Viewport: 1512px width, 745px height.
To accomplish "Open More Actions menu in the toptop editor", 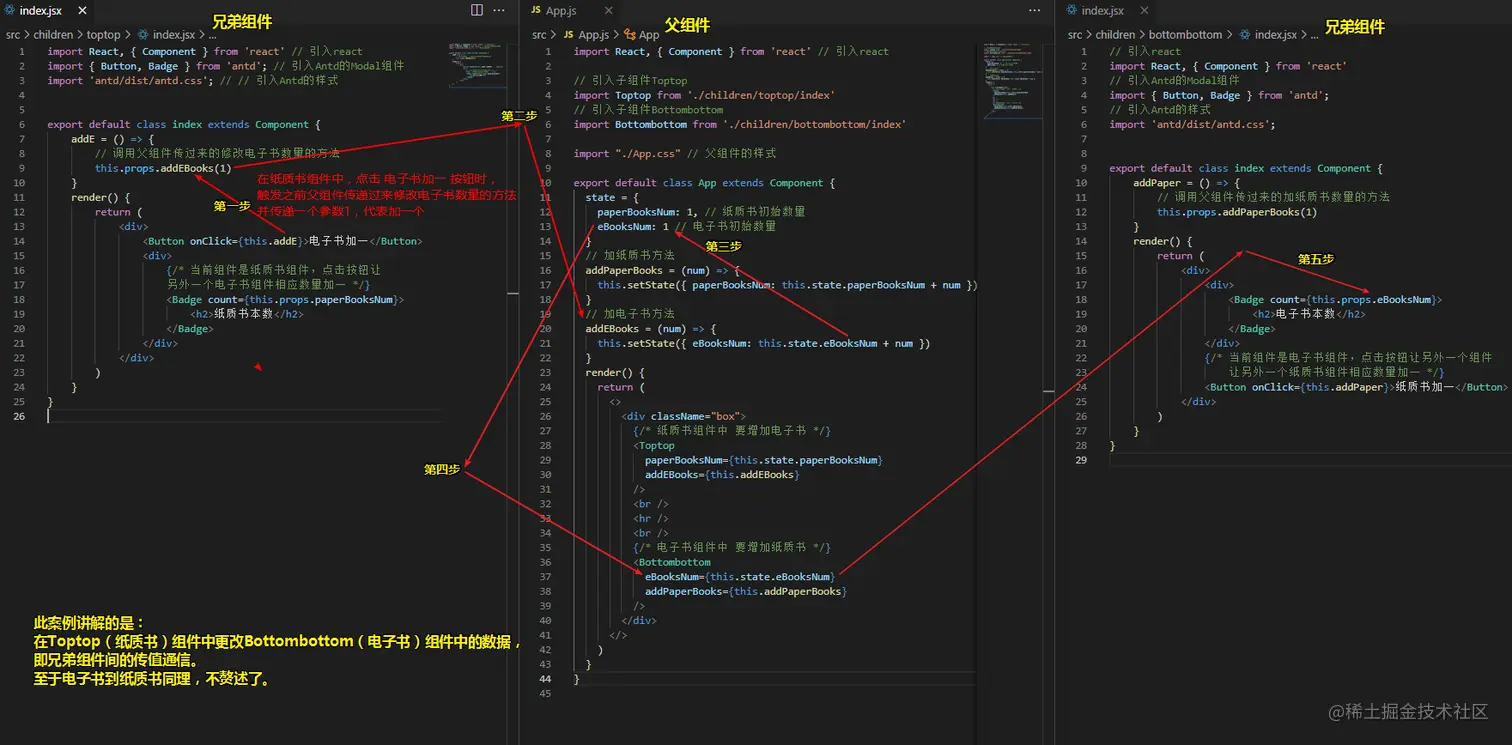I will 499,10.
